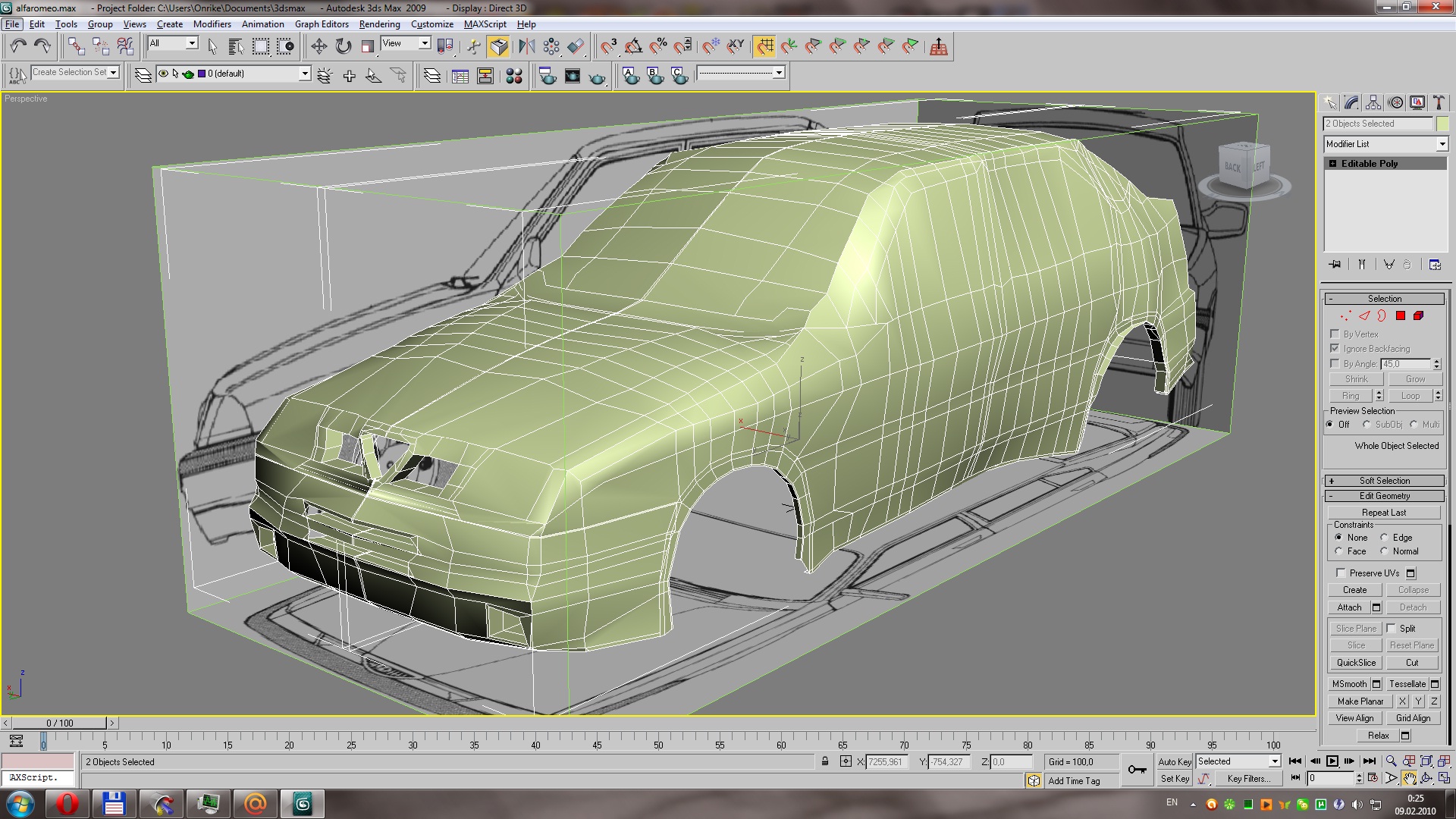Click the object color swatch
1456x819 pixels.
[1442, 124]
